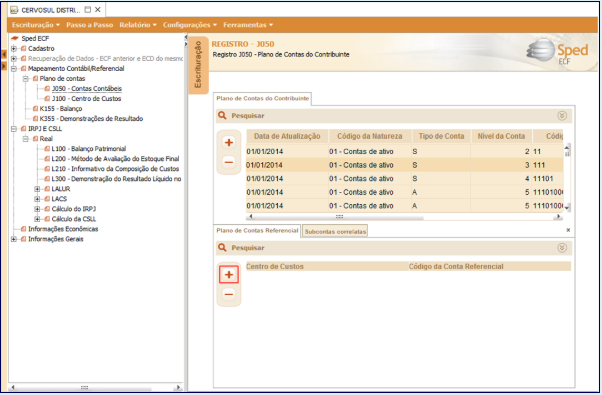Collapse the Plano de contas node

tap(25, 79)
